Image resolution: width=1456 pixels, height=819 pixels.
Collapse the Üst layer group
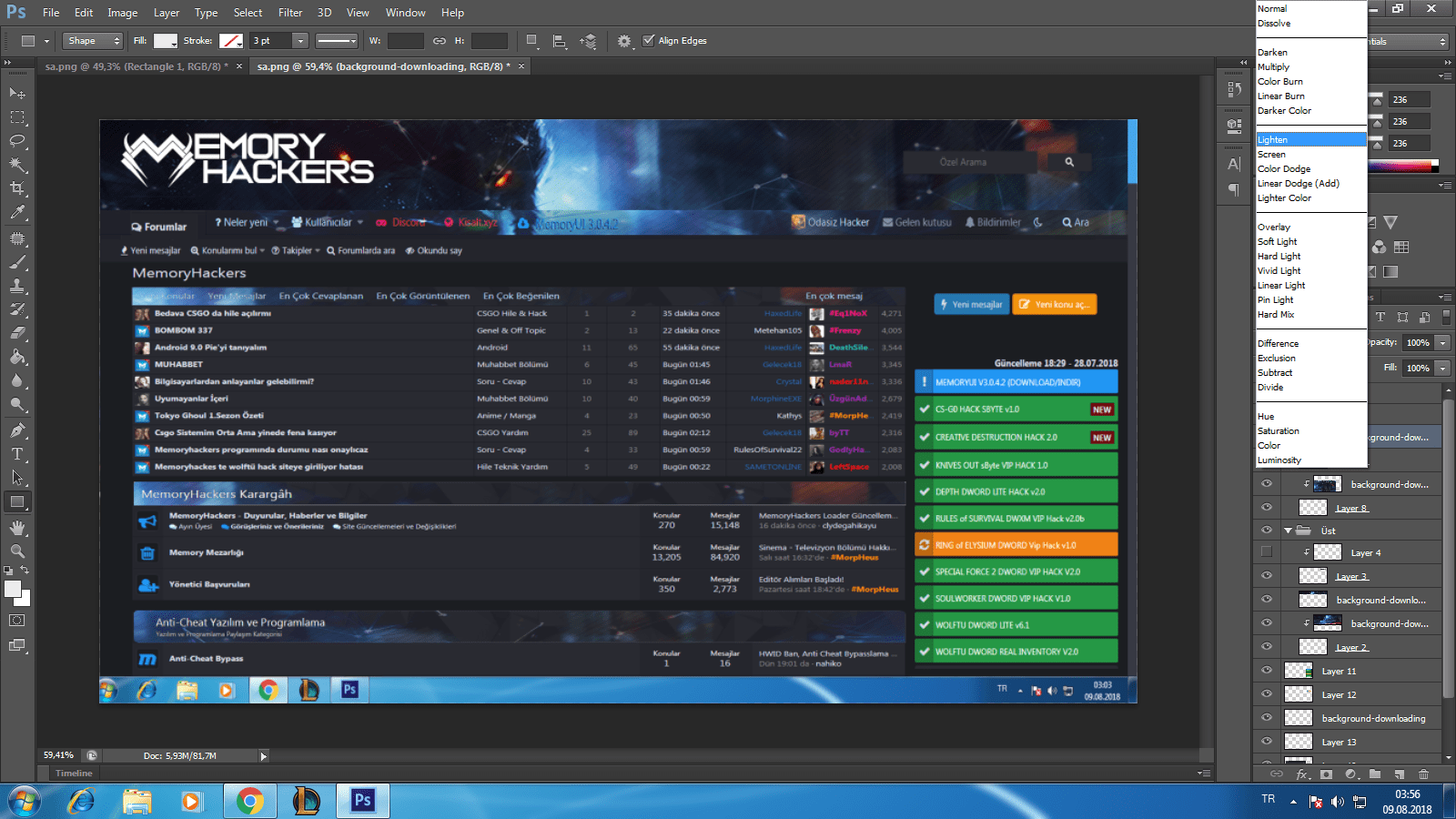pyautogui.click(x=1288, y=531)
